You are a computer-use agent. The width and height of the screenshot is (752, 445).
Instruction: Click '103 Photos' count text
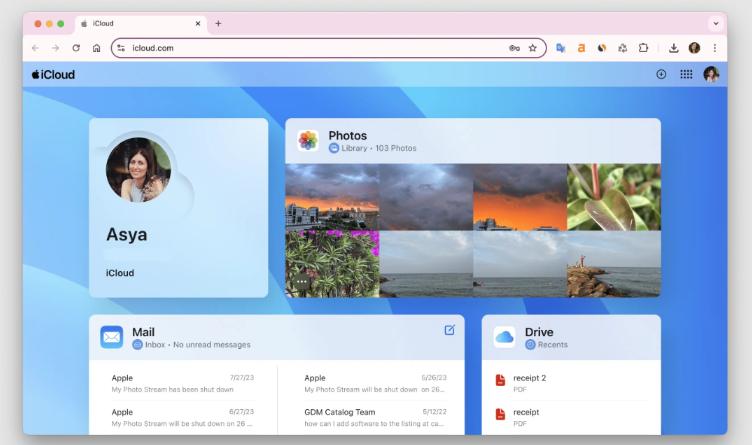[x=396, y=148]
